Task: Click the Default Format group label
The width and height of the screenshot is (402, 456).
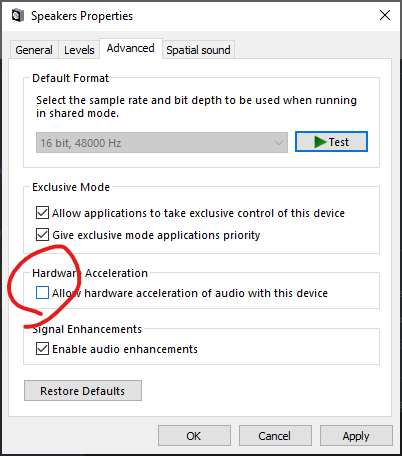Action: [71, 78]
